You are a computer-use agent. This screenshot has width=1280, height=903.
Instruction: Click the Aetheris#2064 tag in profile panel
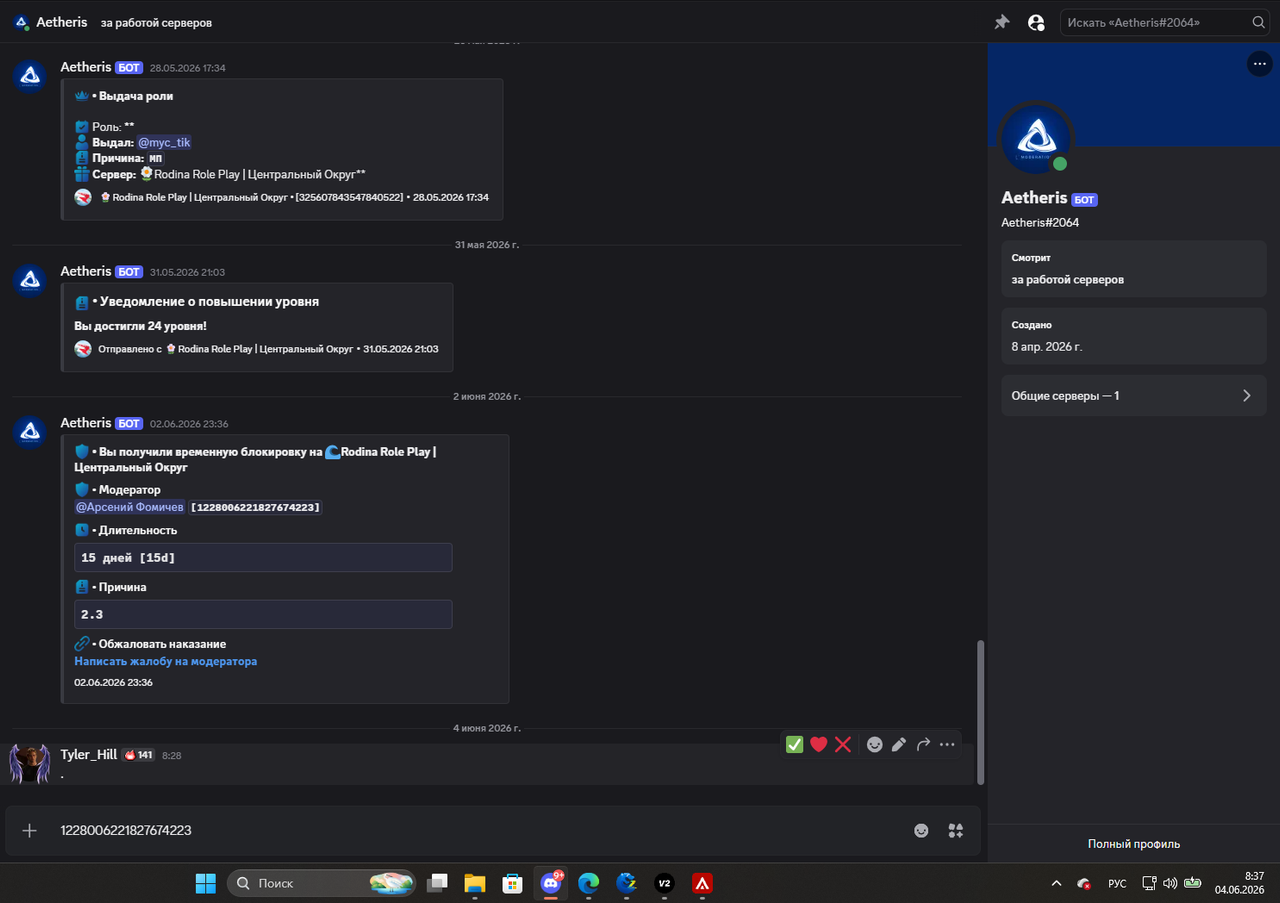1040,223
